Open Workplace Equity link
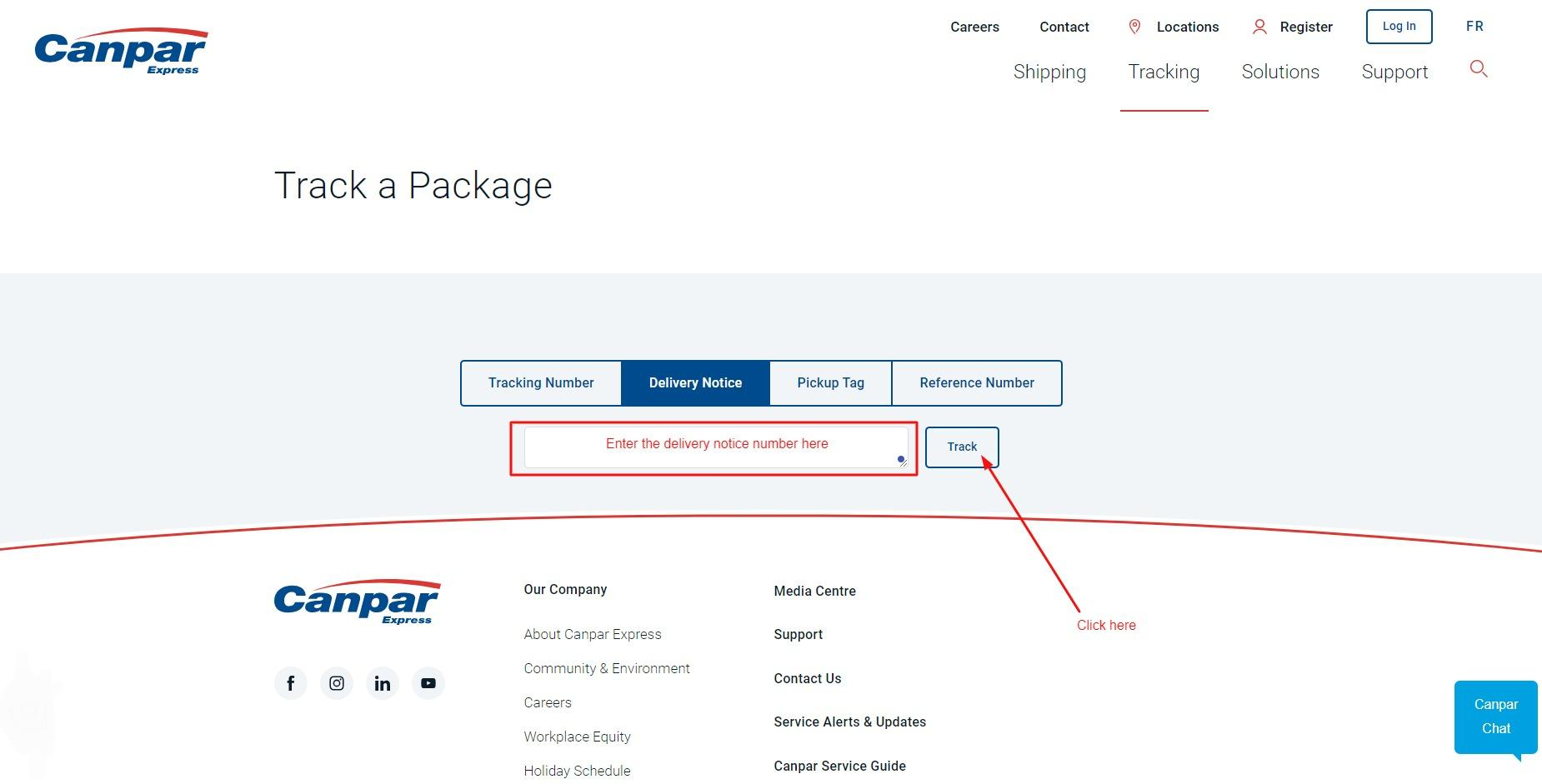This screenshot has width=1542, height=784. (x=577, y=737)
